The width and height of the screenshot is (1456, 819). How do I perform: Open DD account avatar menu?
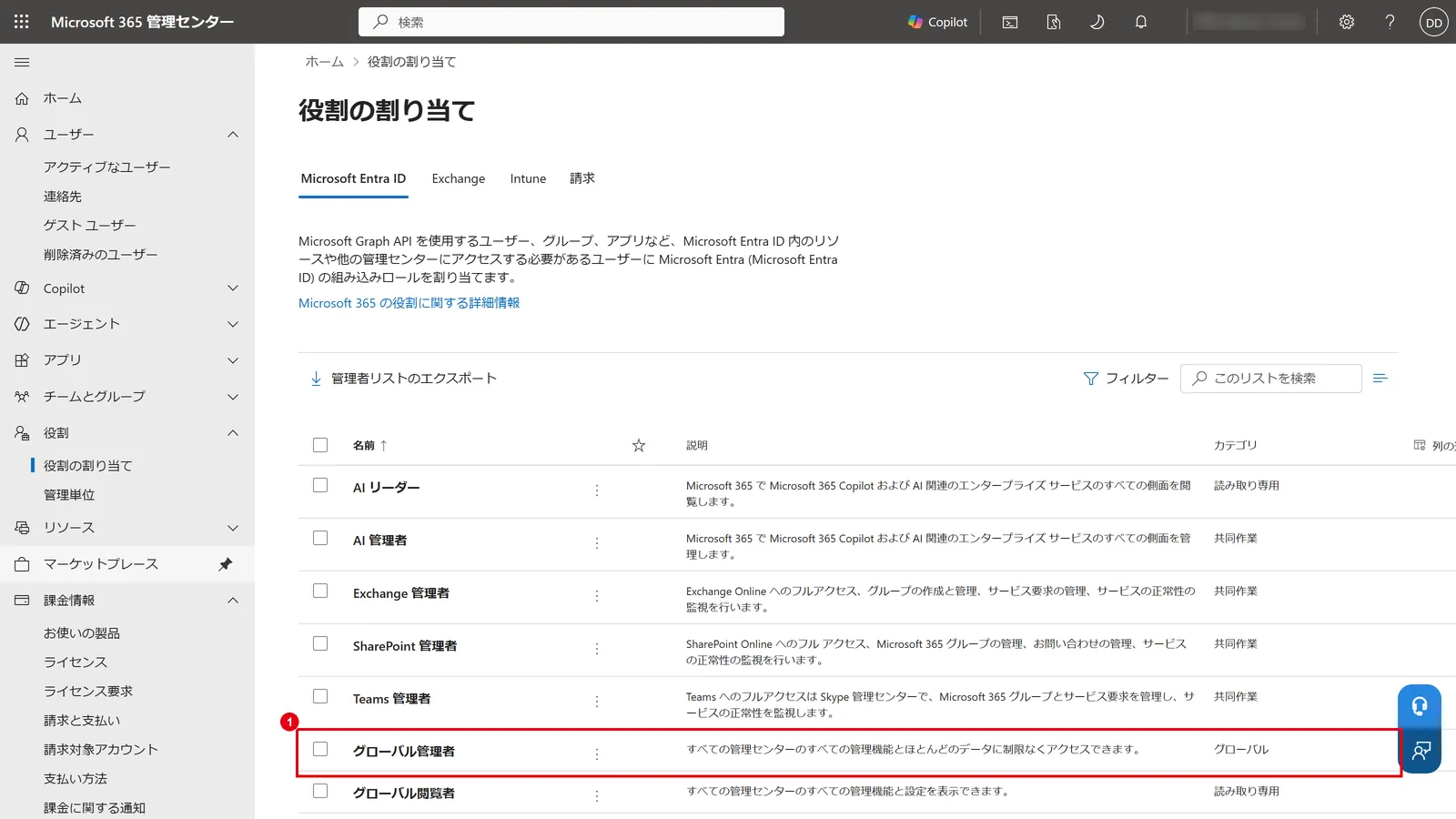1434,23
